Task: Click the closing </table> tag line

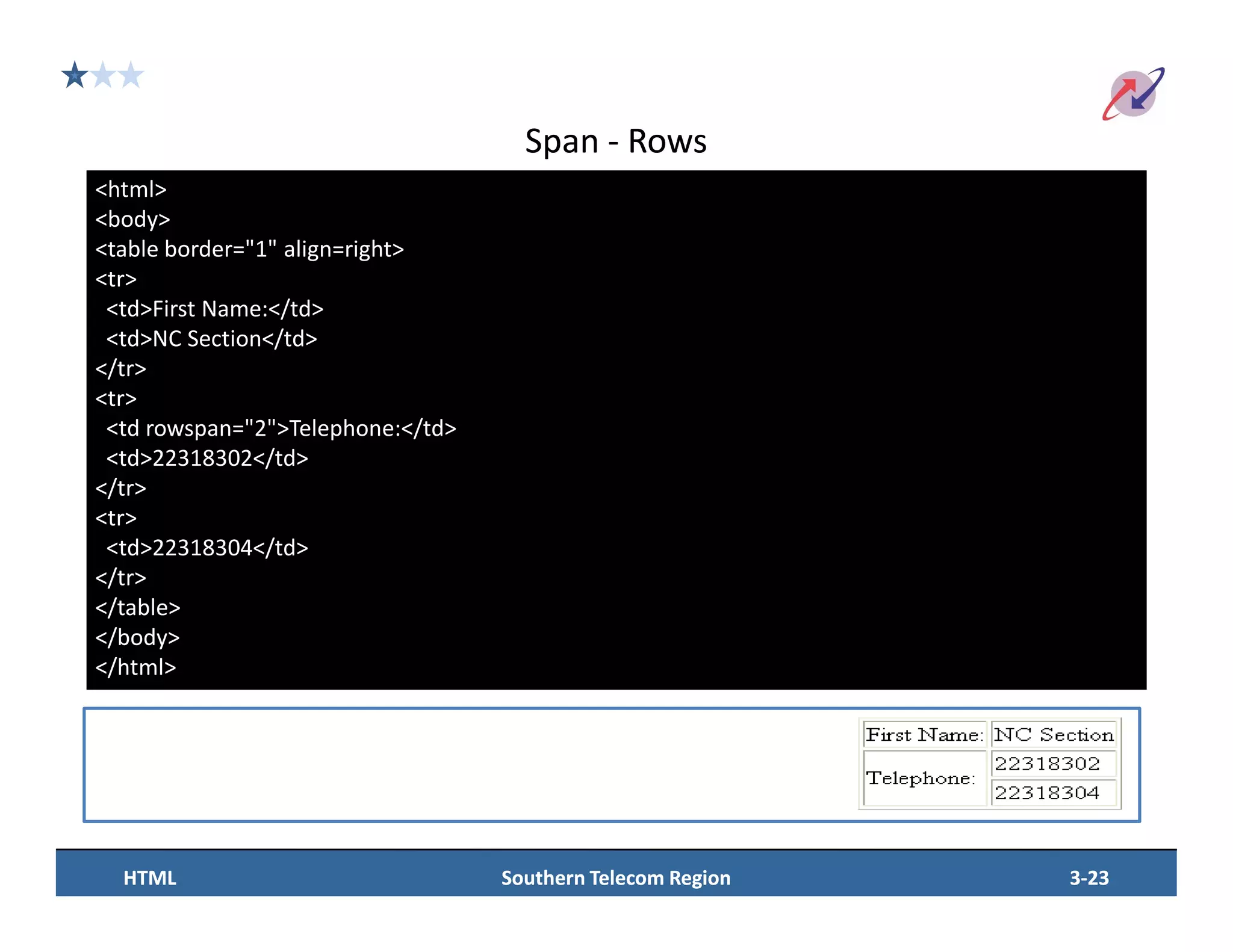Action: (138, 608)
